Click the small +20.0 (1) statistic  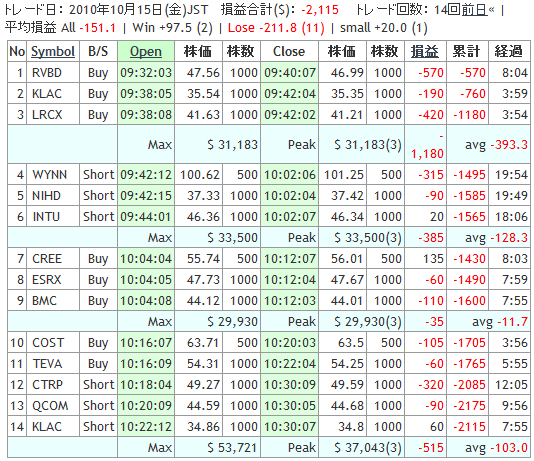click(x=384, y=28)
